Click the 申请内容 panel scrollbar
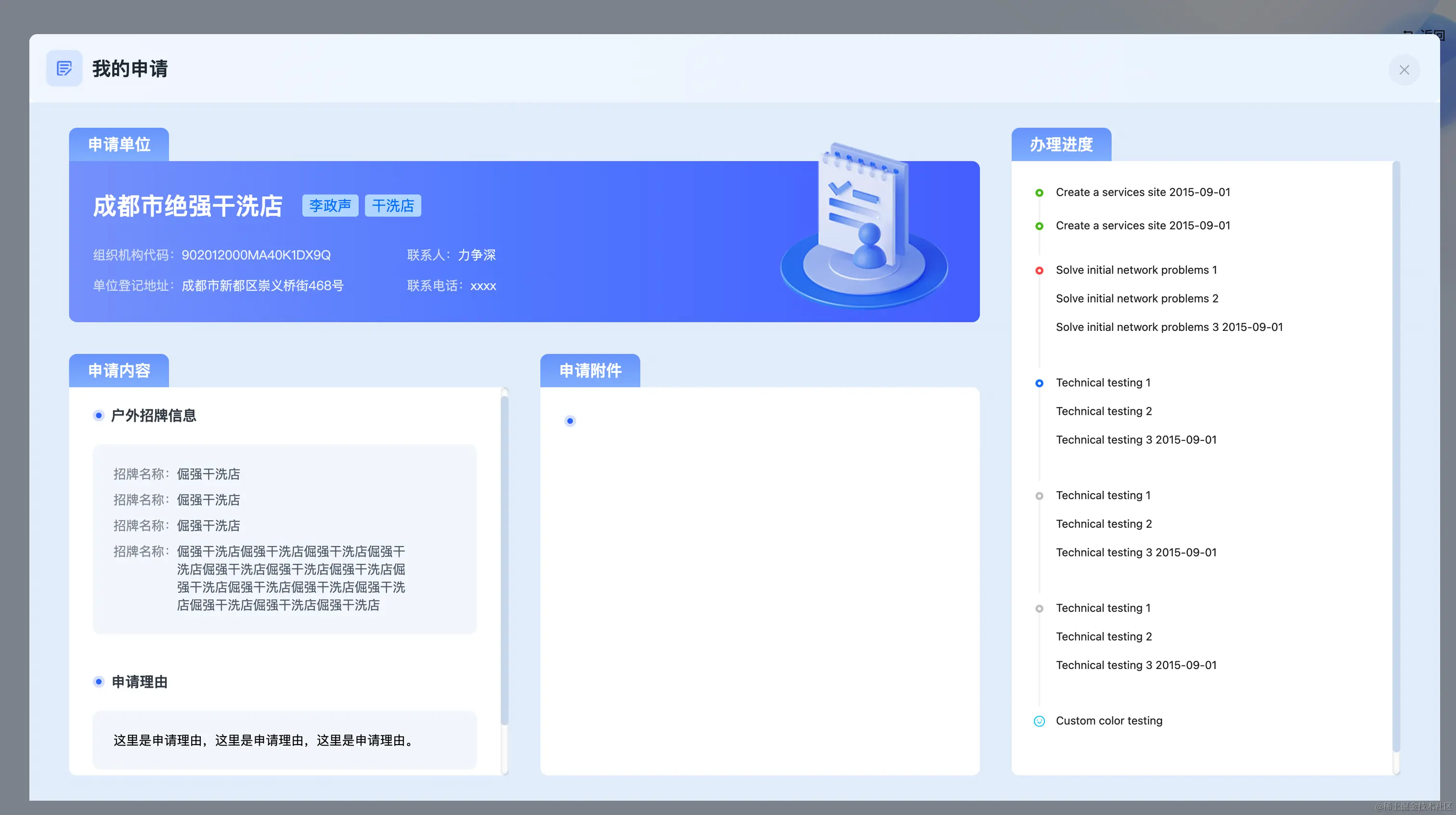The height and width of the screenshot is (815, 1456). click(x=504, y=560)
